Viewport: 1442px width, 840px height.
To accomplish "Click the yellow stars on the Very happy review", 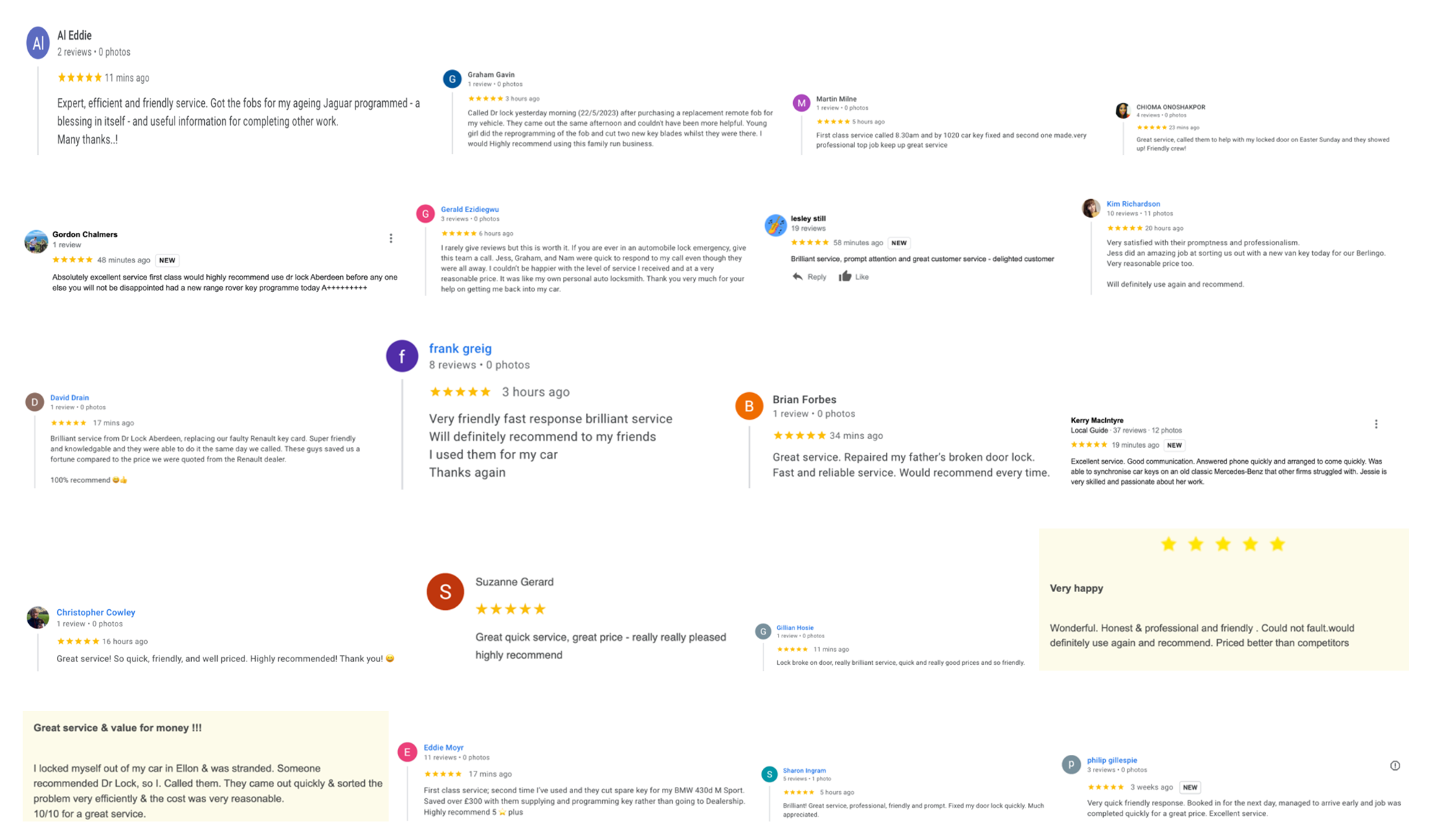I will tap(1223, 544).
